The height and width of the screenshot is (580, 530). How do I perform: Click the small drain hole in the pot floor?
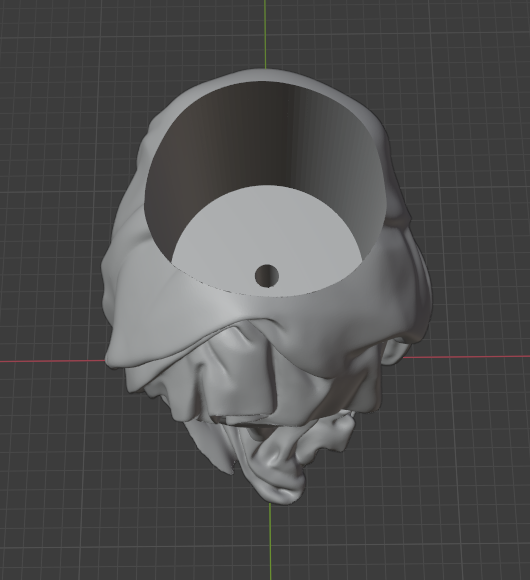(267, 276)
